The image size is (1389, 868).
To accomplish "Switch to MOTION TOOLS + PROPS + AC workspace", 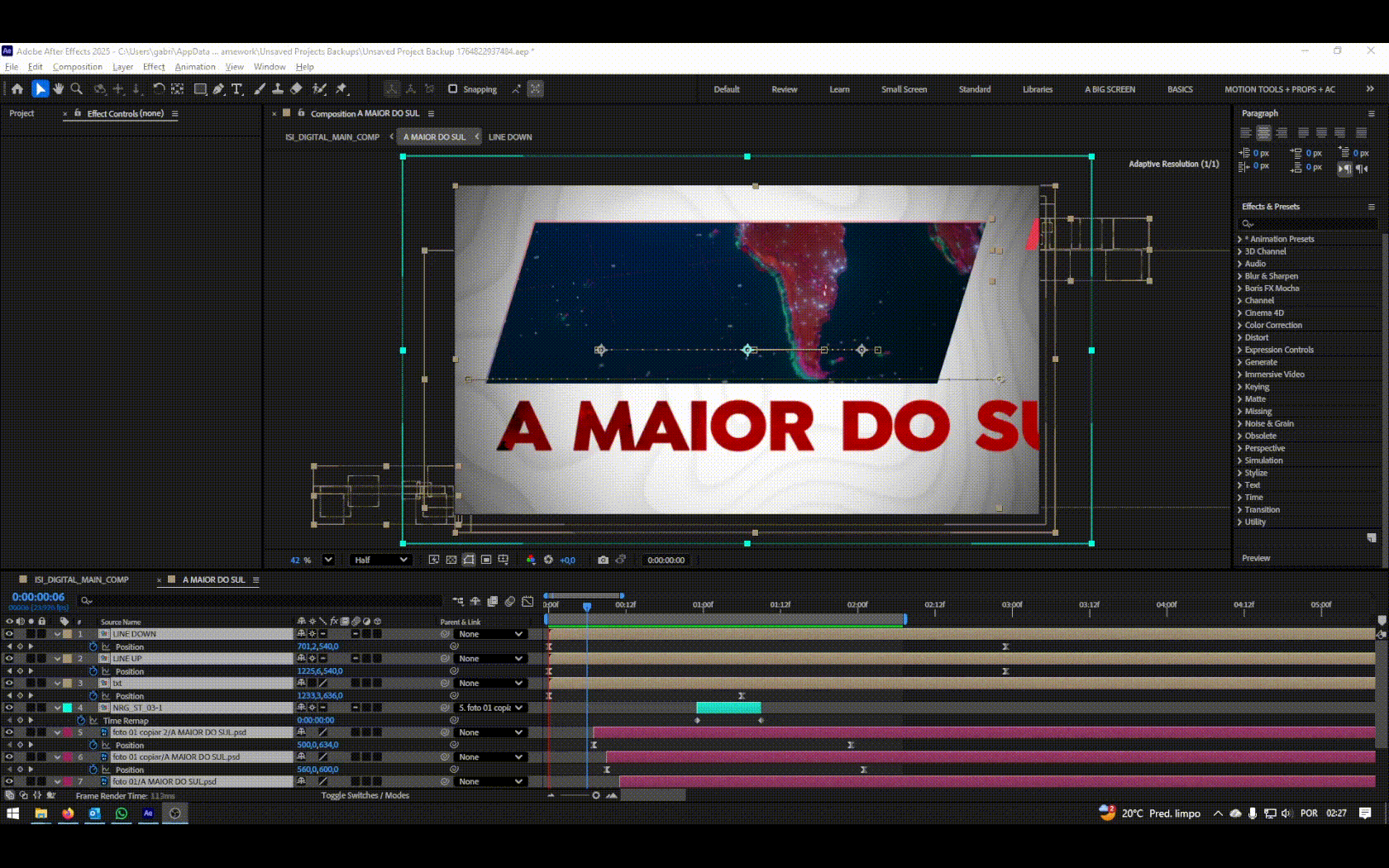I will pos(1280,89).
